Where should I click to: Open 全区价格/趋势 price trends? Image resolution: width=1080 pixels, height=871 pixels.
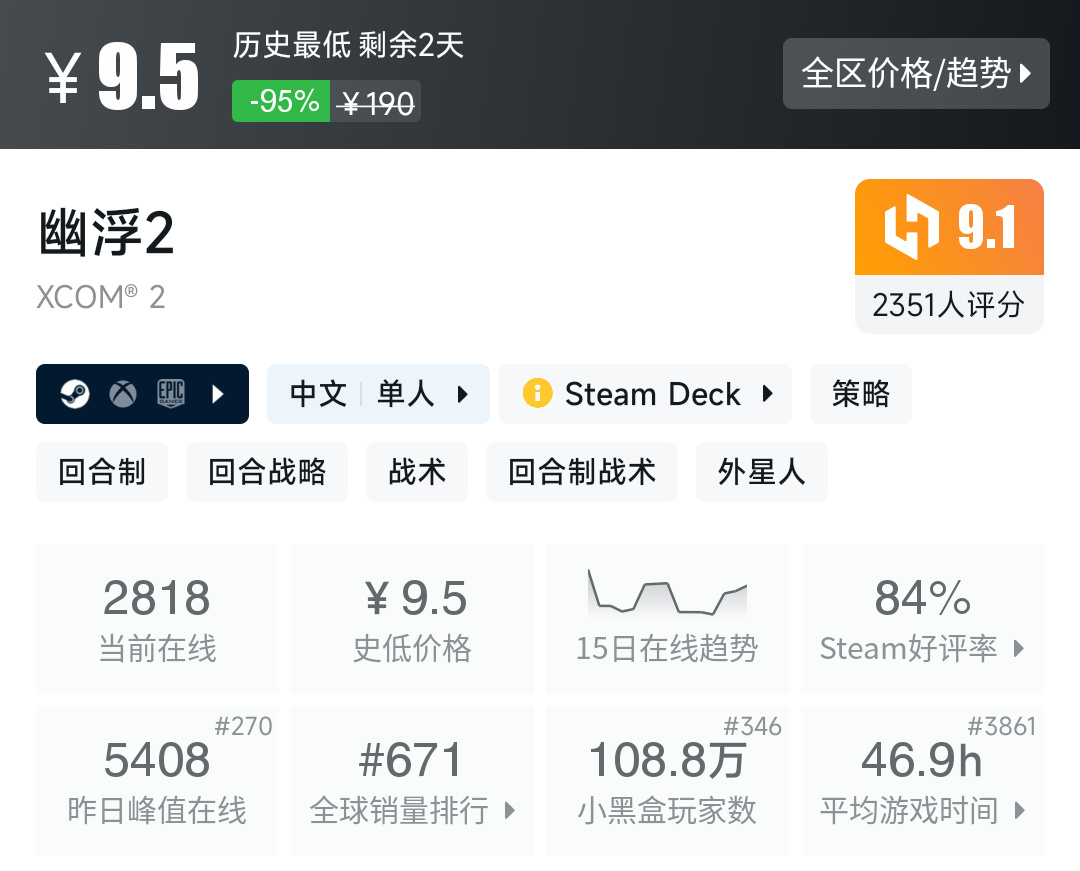(915, 73)
